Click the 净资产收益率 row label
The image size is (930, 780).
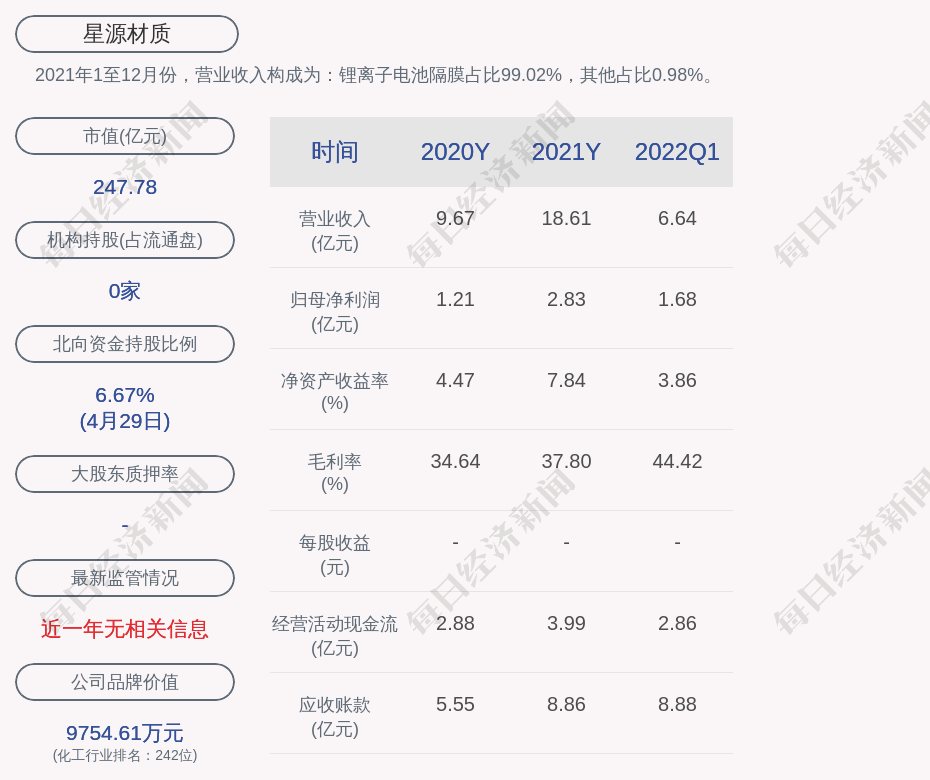(334, 391)
